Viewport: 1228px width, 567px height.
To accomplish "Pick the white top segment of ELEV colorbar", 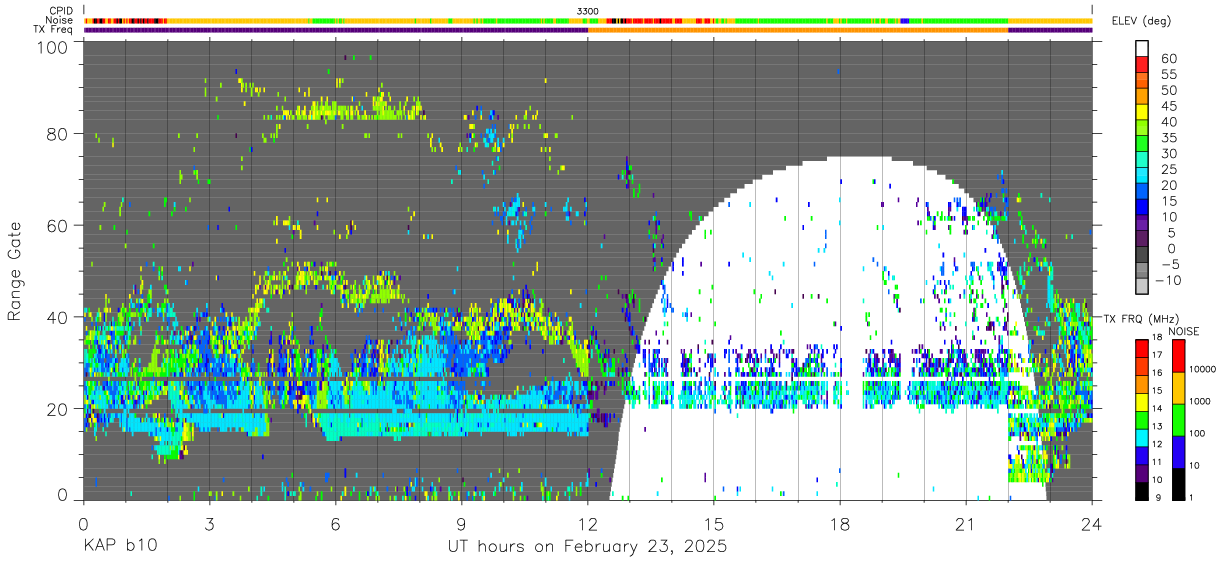I will 1143,48.
